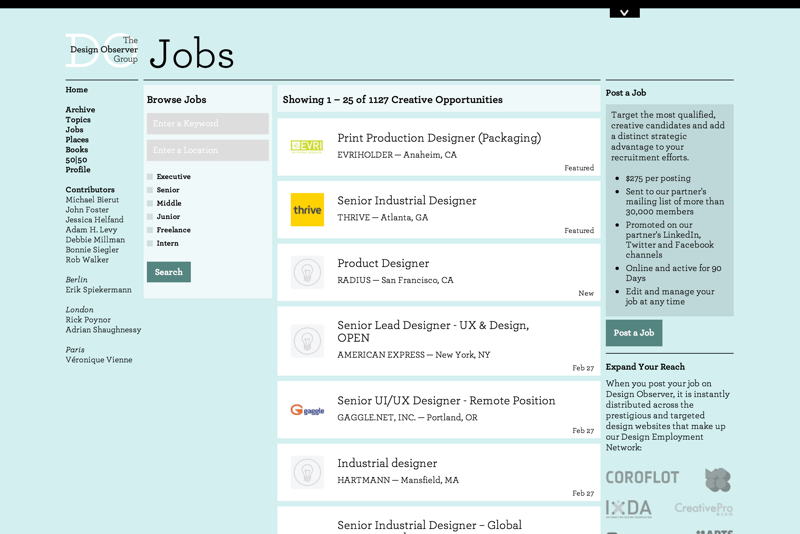Viewport: 800px width, 534px height.
Task: Tick the Executive checkbox
Action: [150, 176]
